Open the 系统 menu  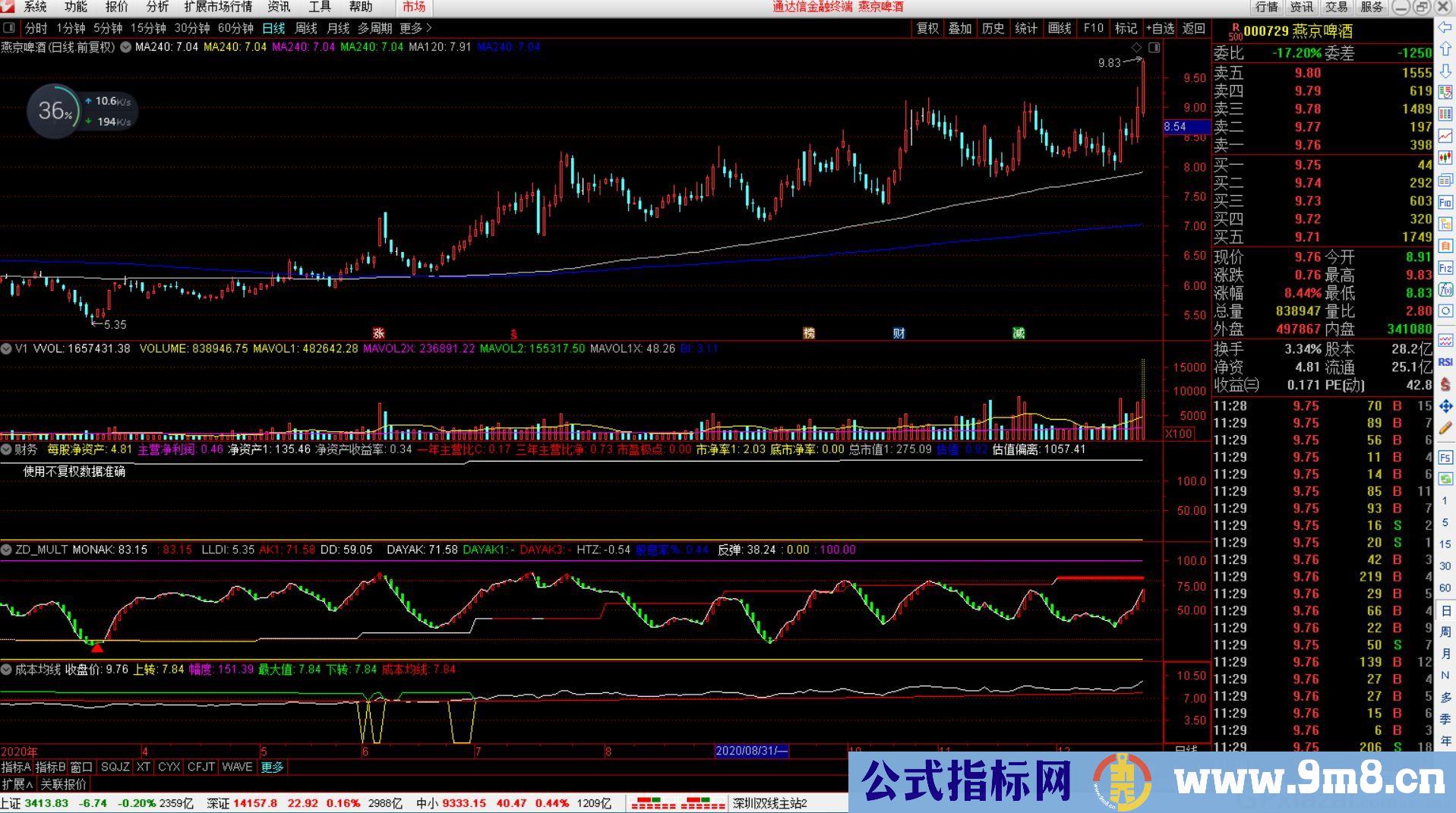tap(35, 7)
